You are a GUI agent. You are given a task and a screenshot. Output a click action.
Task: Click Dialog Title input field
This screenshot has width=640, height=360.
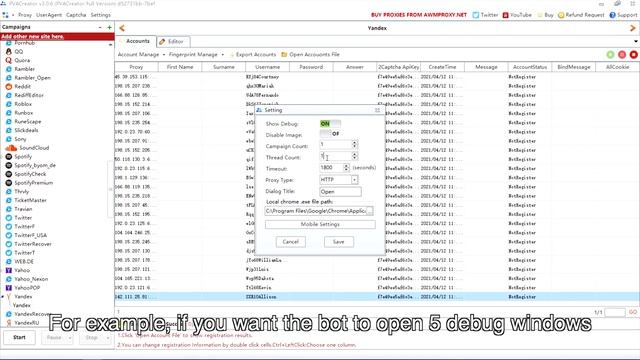[x=340, y=191]
